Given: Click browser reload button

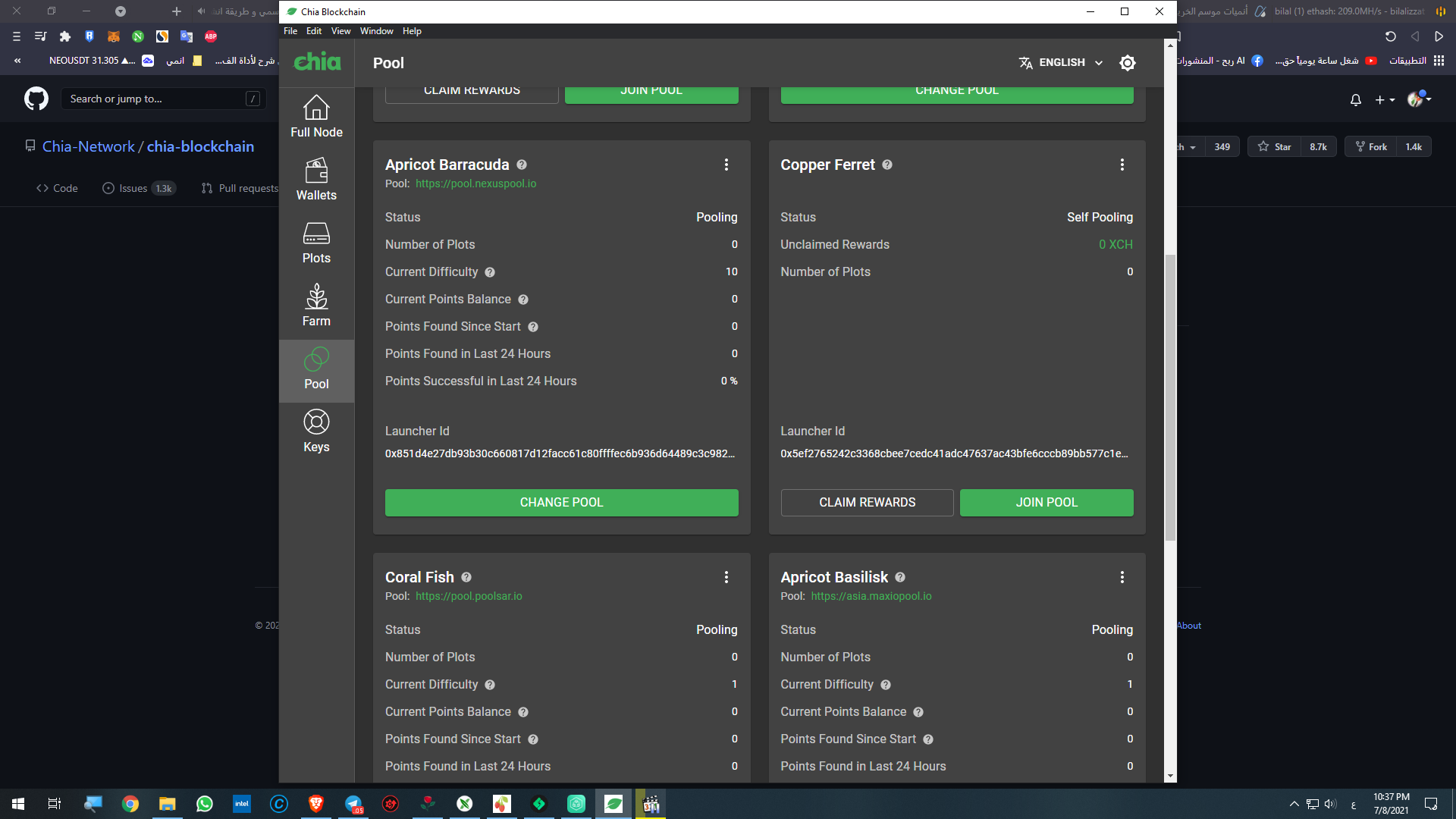Looking at the screenshot, I should pos(1391,36).
